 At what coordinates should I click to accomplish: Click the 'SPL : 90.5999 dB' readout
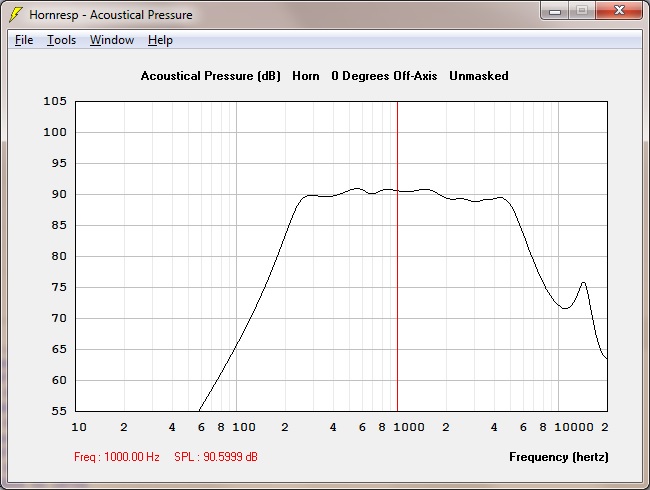(x=216, y=457)
